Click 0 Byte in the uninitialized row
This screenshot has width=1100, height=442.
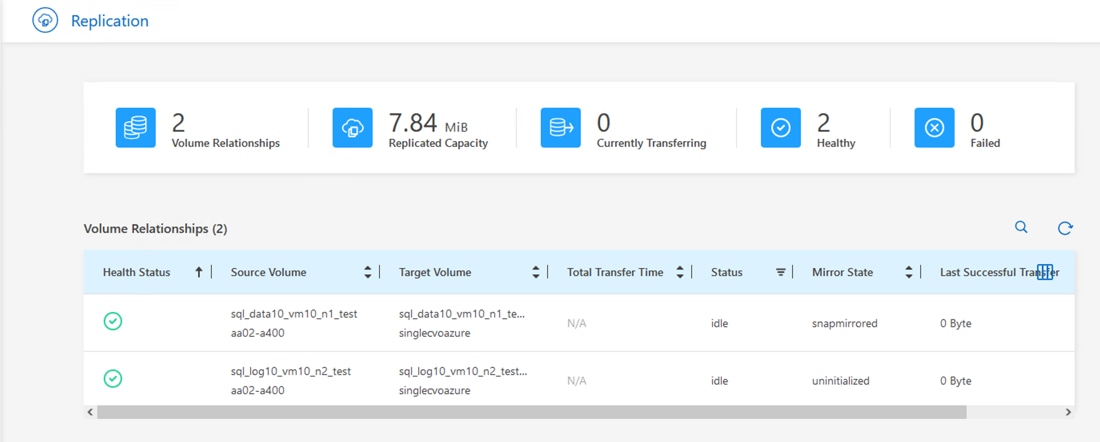click(x=955, y=381)
